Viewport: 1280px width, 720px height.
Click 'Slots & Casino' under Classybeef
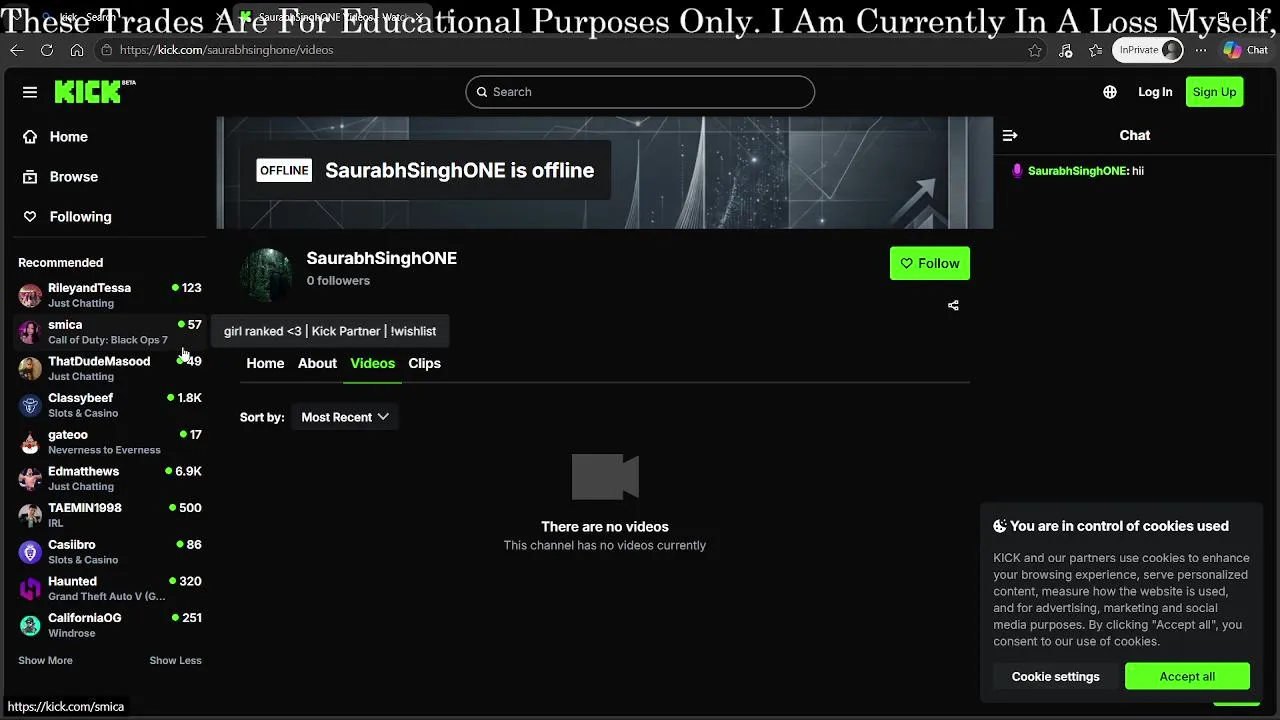point(83,413)
